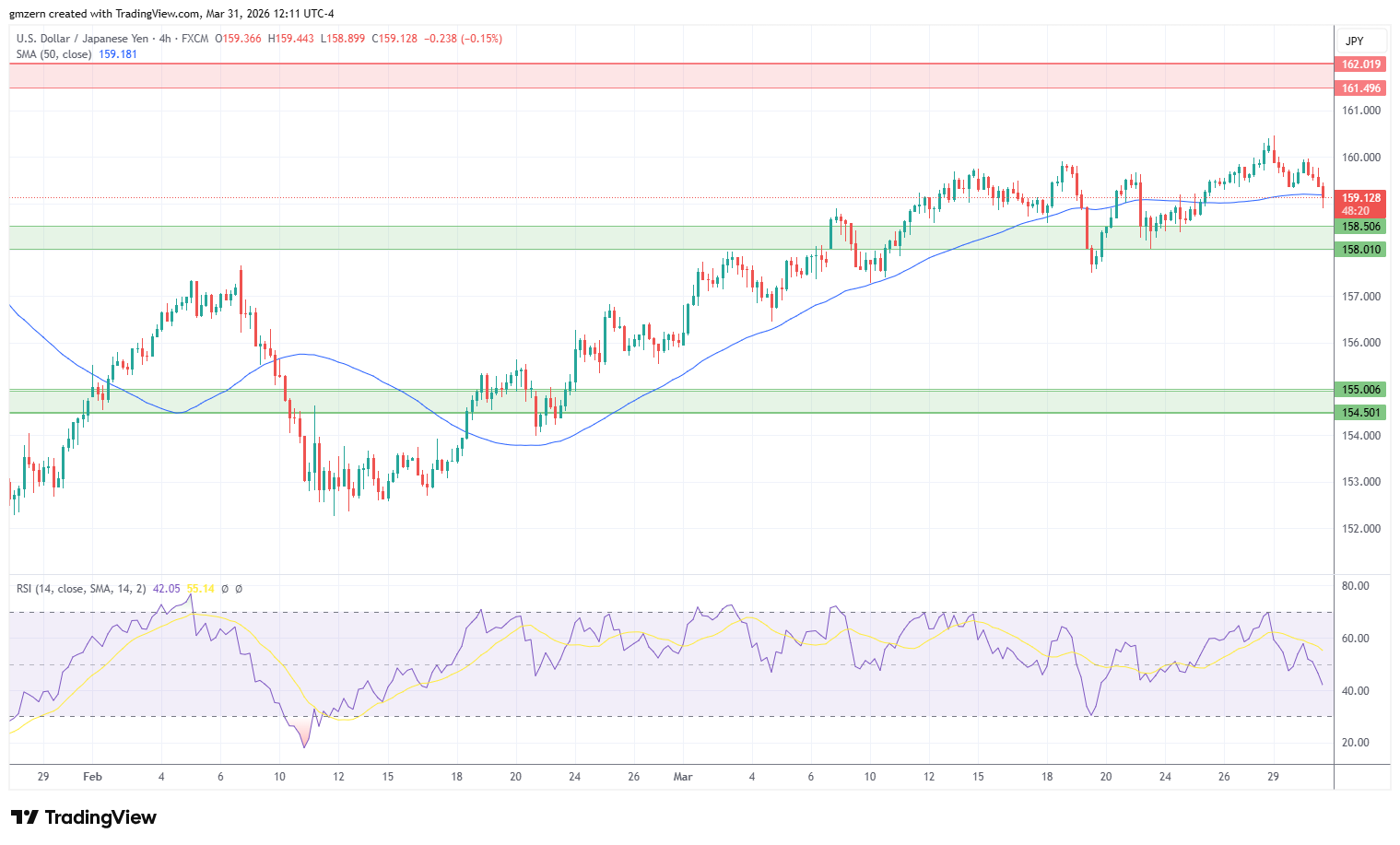Click the countdown timer 48:20 under current price

(x=1355, y=211)
